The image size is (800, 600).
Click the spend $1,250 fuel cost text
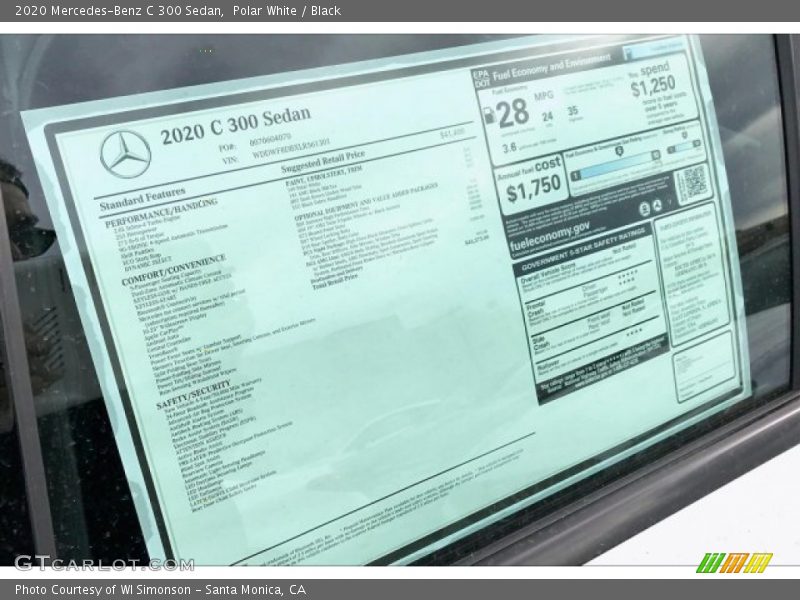coord(652,85)
